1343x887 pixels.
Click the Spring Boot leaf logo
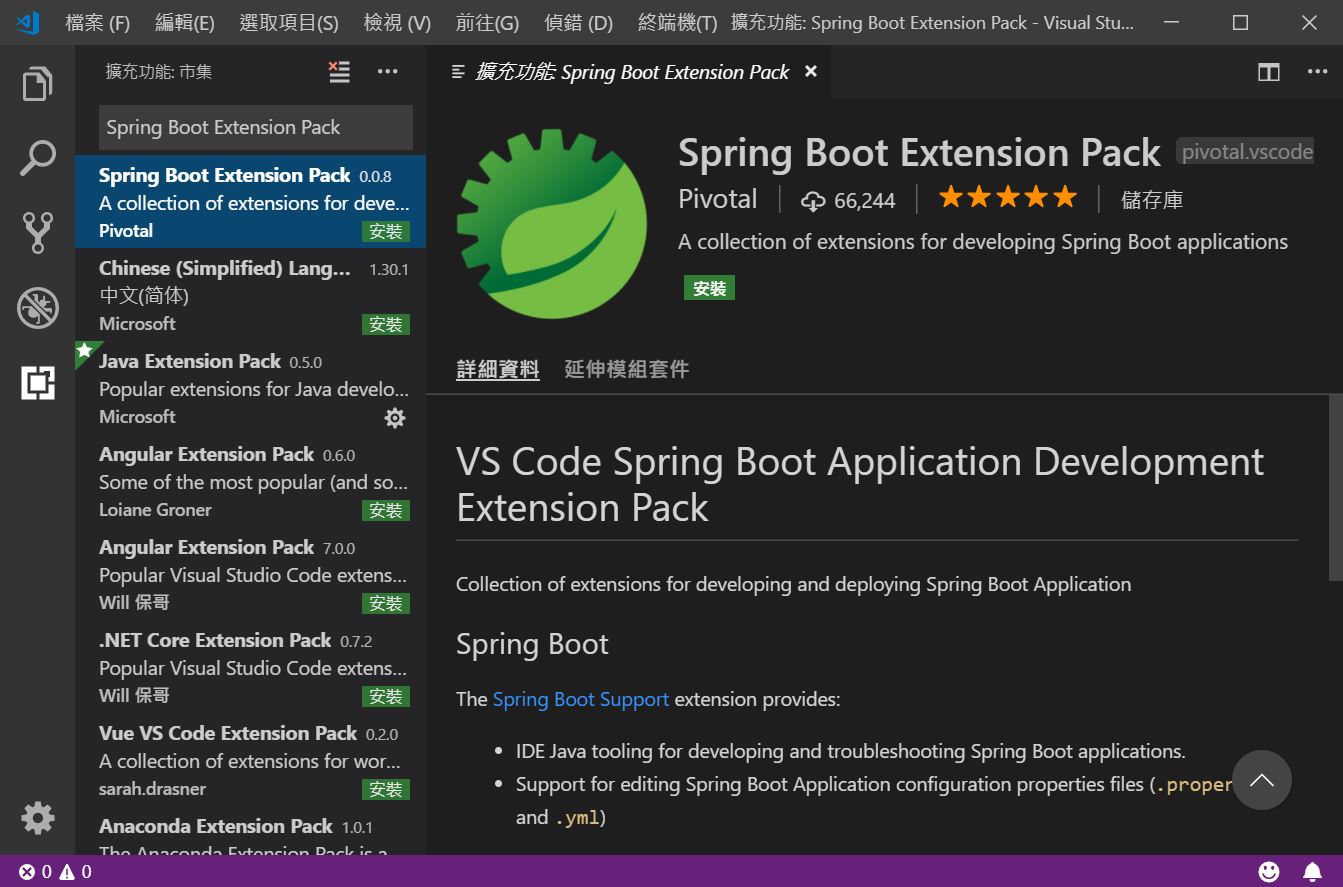pos(552,224)
